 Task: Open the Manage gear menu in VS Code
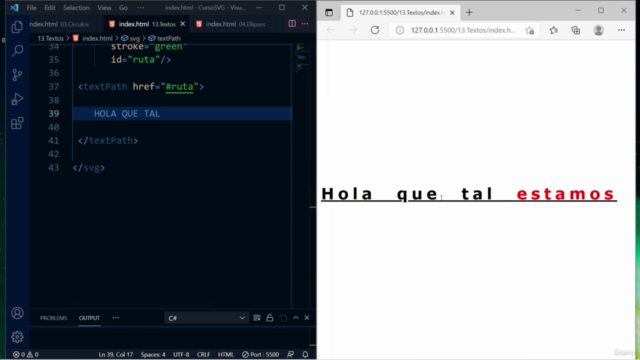click(17, 337)
